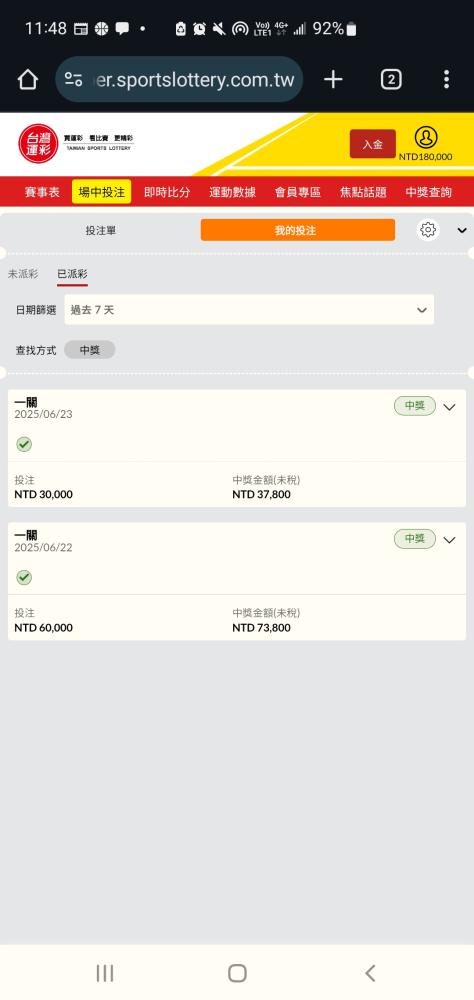
Task: Tap the Android back navigation button
Action: [370, 973]
